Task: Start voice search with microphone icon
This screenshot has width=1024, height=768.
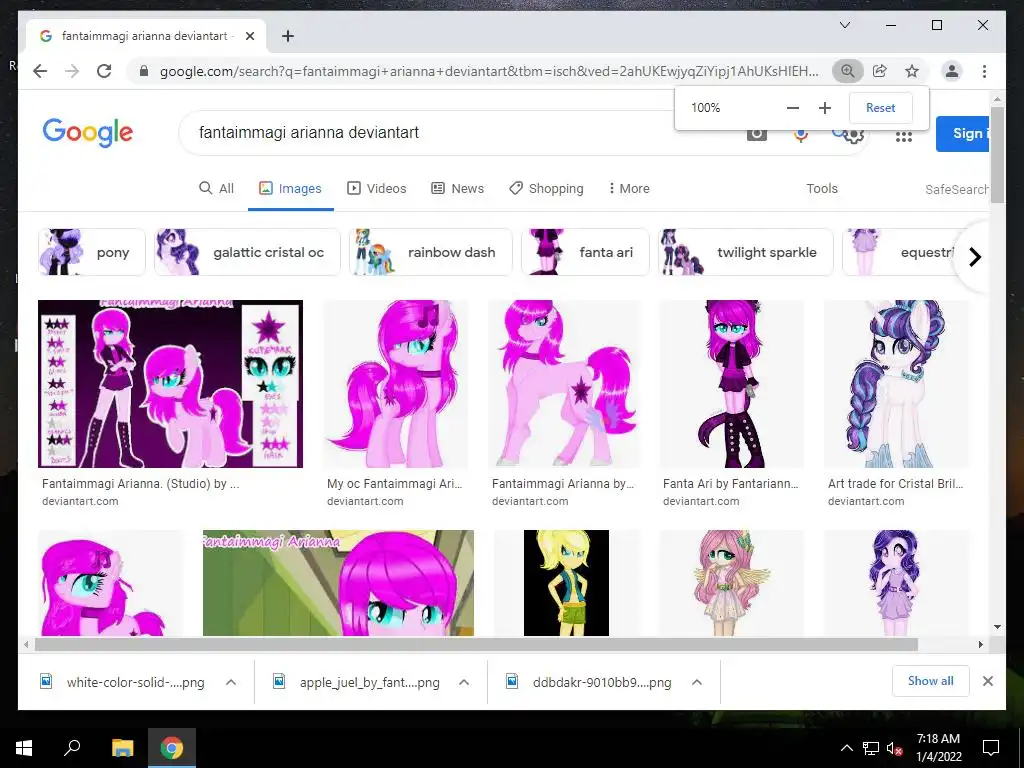Action: pos(801,135)
